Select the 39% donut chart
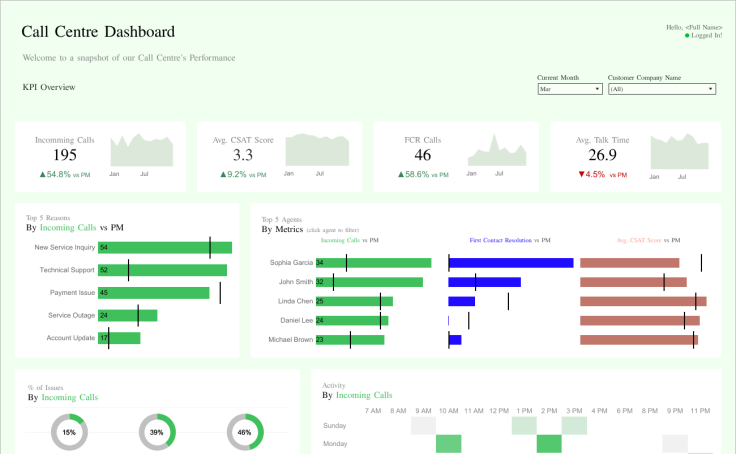The image size is (736, 454). pos(157,432)
